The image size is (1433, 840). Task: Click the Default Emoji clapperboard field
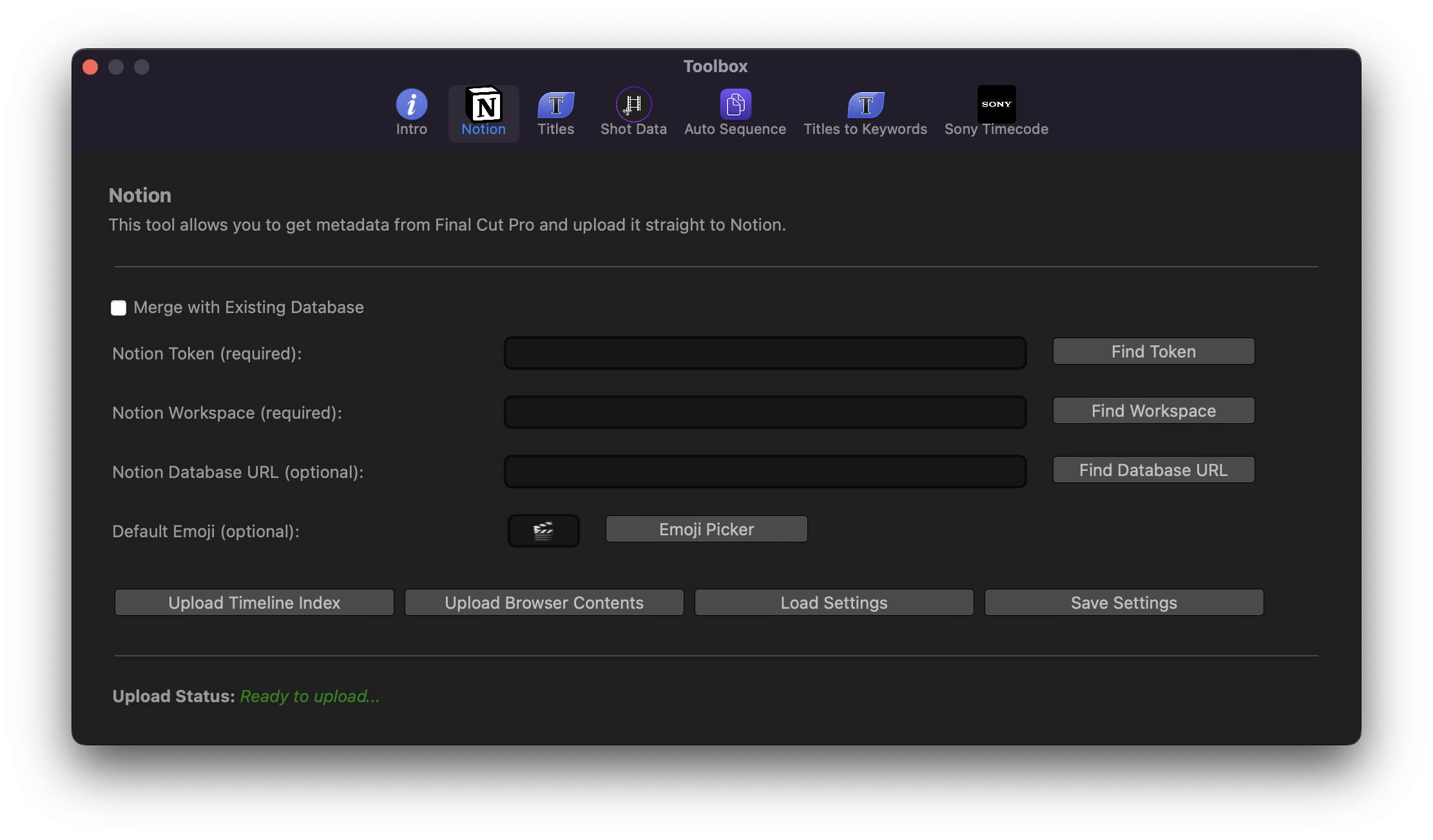[544, 531]
